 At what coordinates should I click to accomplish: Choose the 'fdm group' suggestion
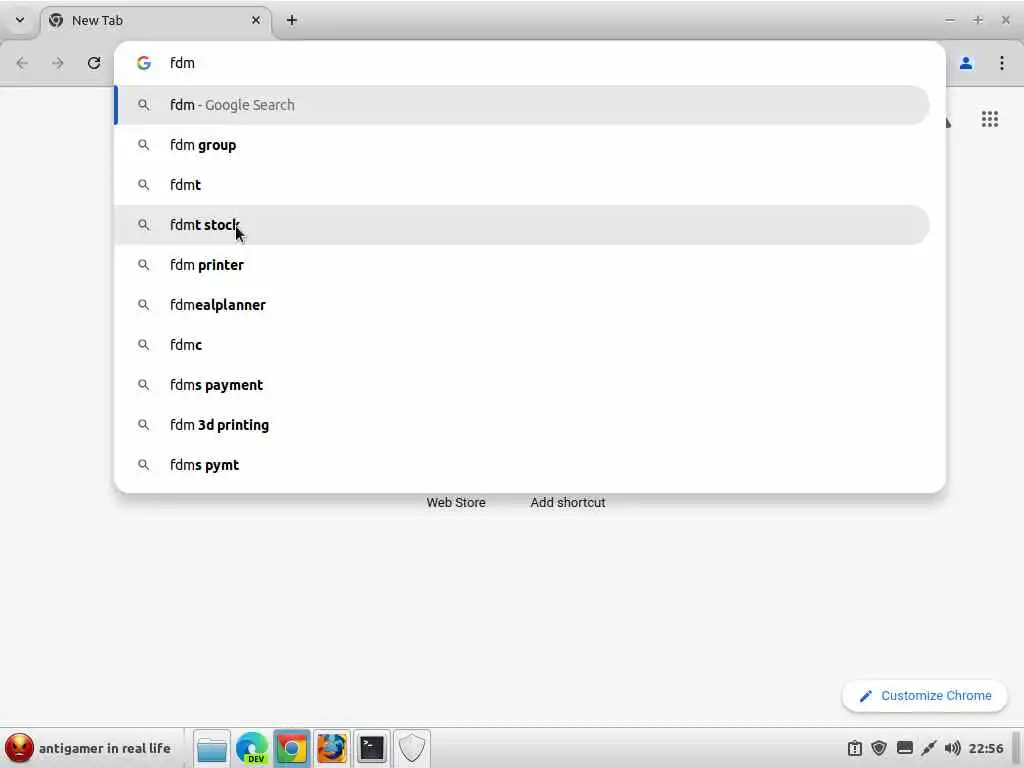[x=522, y=145]
